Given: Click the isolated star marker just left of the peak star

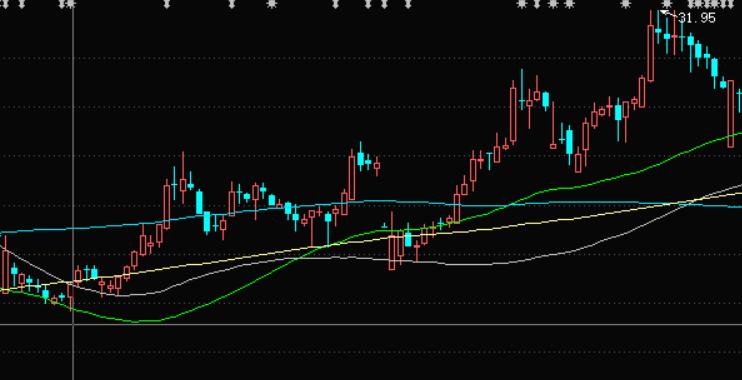Looking at the screenshot, I should click(x=626, y=4).
